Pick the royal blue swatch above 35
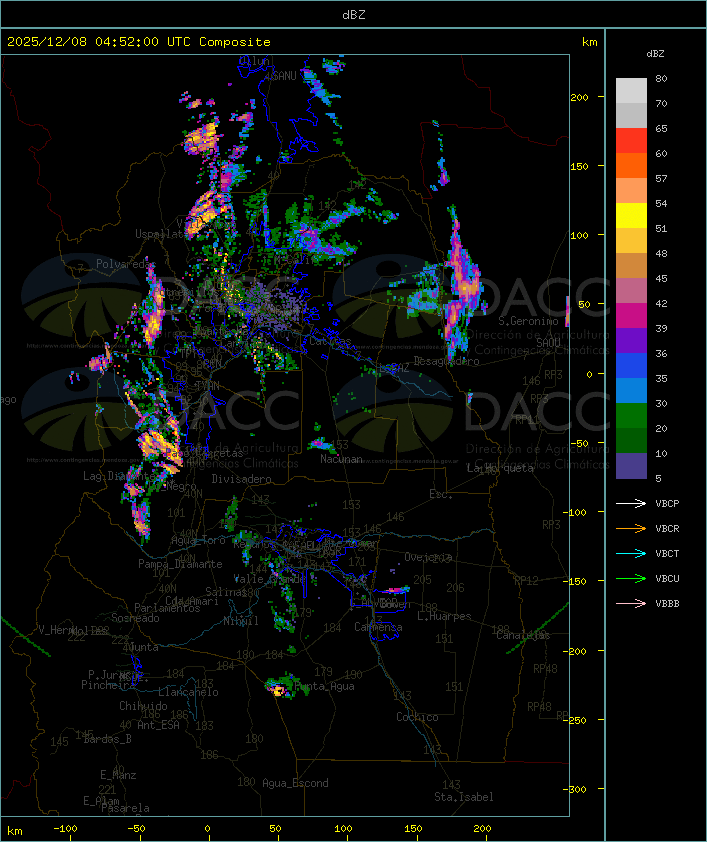Screen dimensions: 707x842 click(631, 365)
